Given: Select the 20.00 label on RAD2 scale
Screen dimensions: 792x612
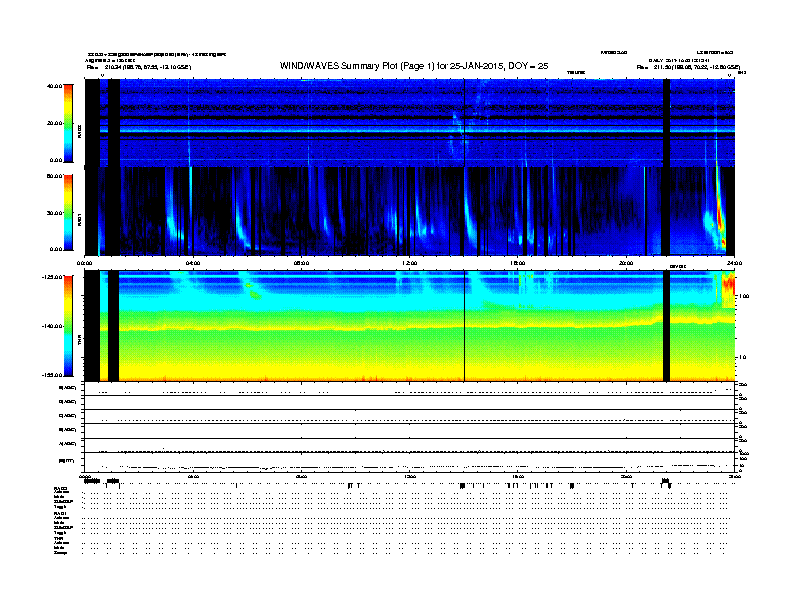Looking at the screenshot, I should coord(54,123).
